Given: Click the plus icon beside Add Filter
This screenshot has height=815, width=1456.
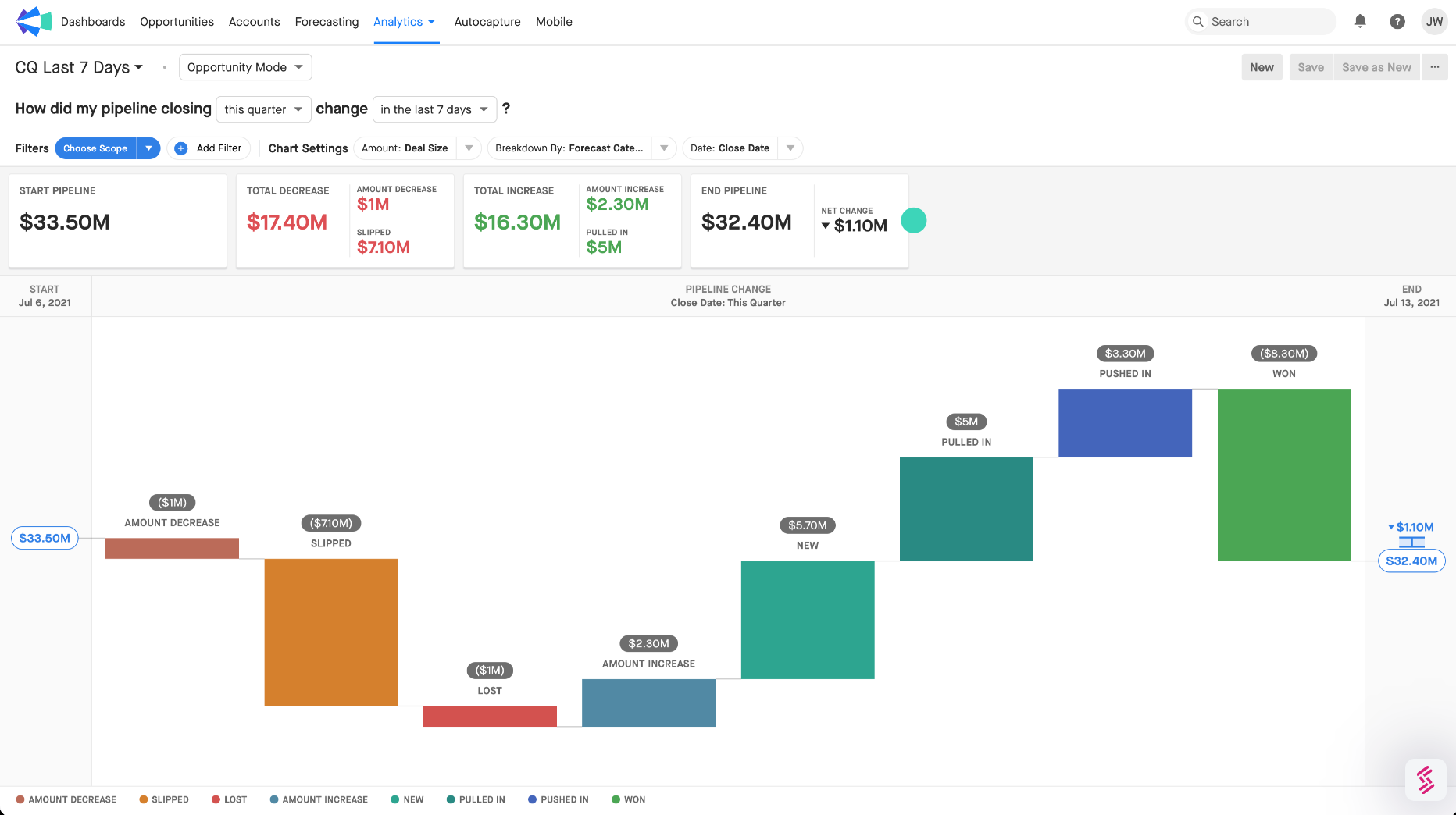Looking at the screenshot, I should [x=181, y=148].
